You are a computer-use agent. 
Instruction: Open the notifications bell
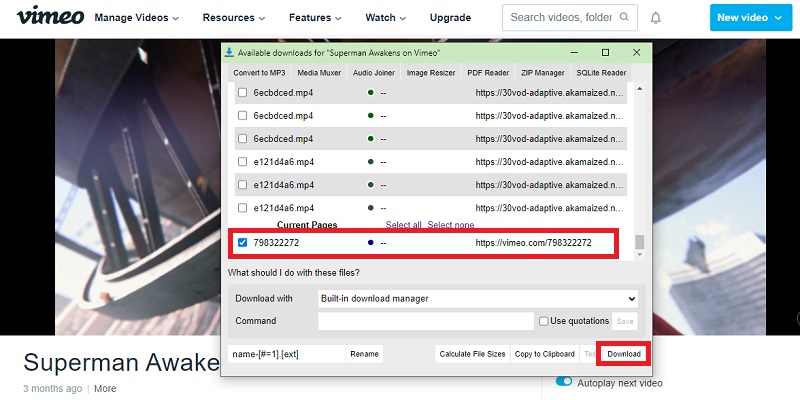(656, 18)
